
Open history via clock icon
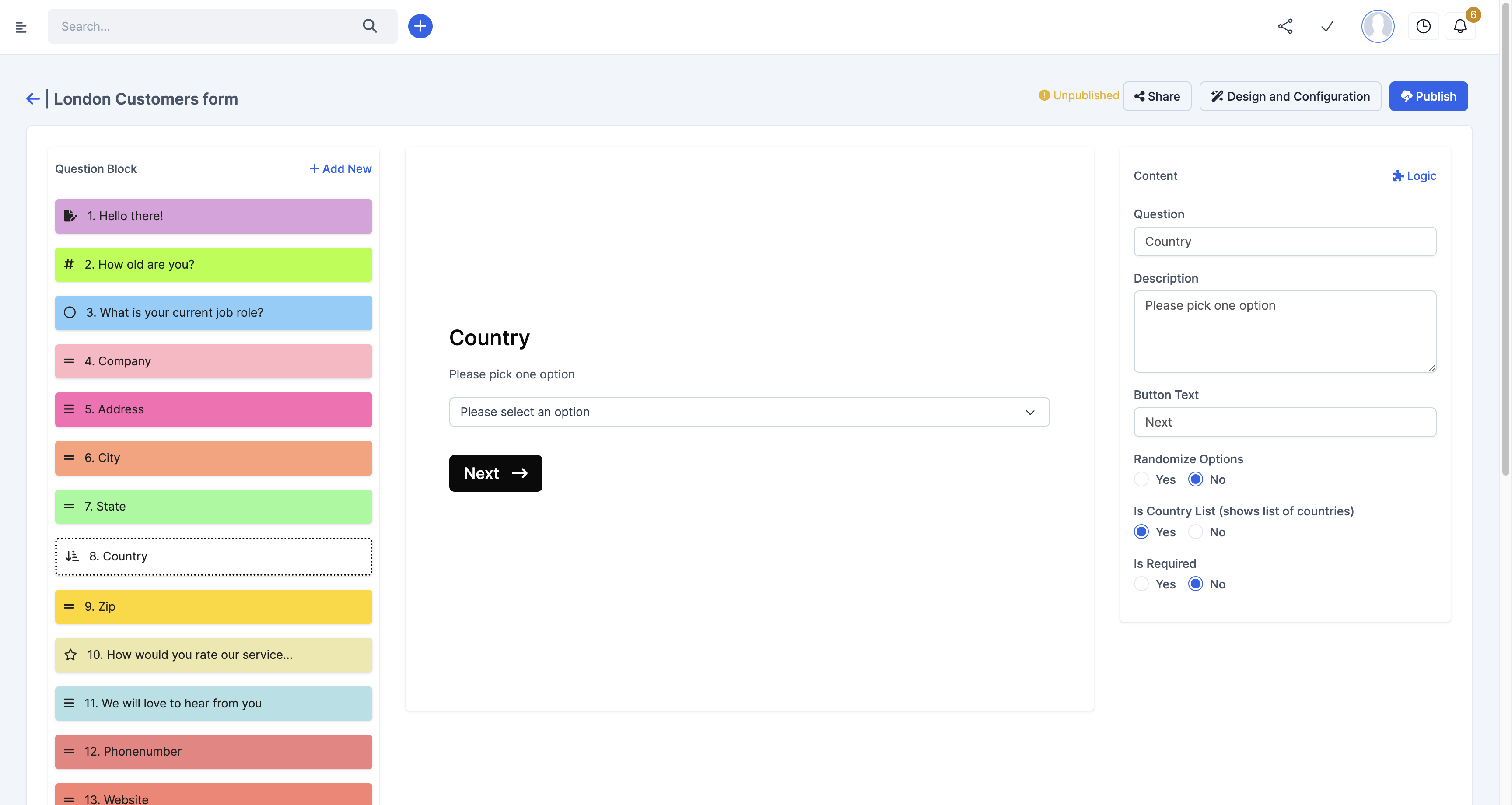tap(1423, 26)
